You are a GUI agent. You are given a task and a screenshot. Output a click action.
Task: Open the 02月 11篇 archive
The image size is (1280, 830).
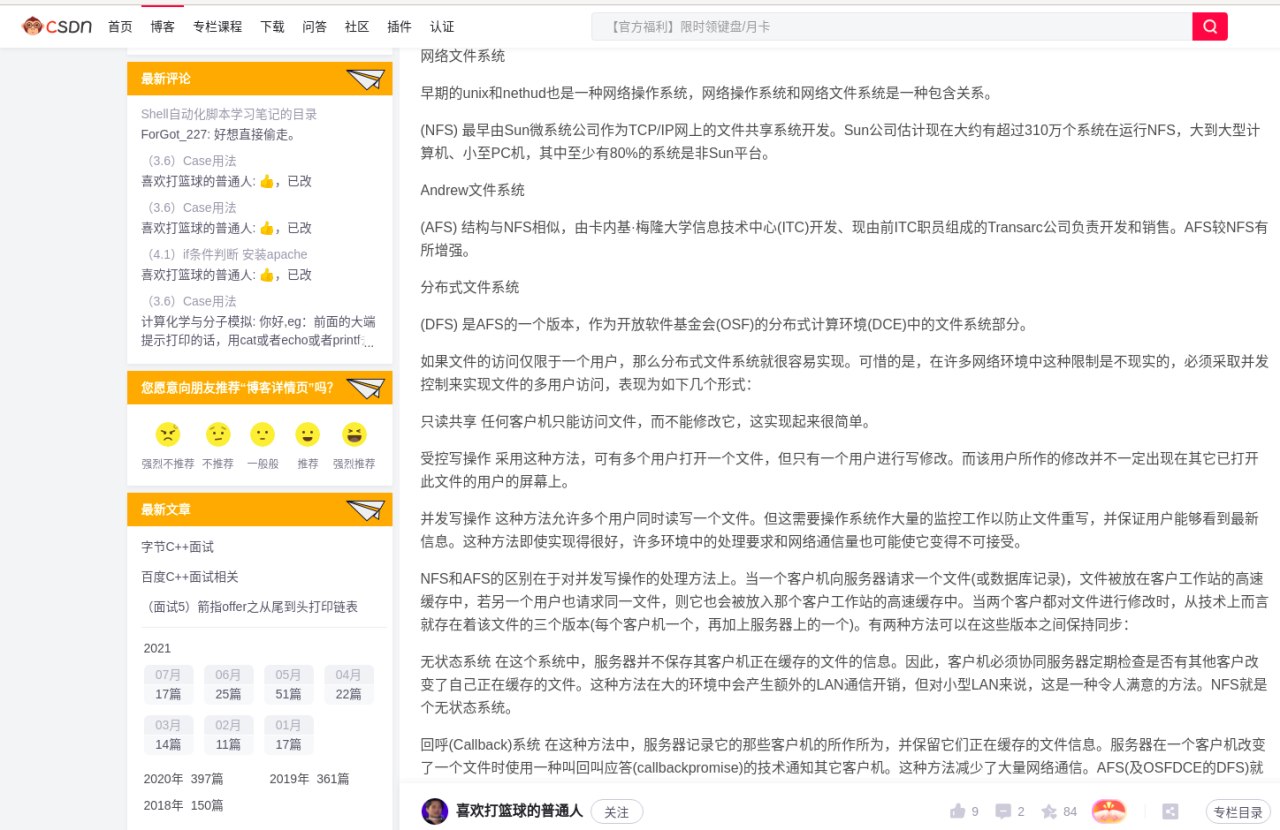click(x=229, y=735)
